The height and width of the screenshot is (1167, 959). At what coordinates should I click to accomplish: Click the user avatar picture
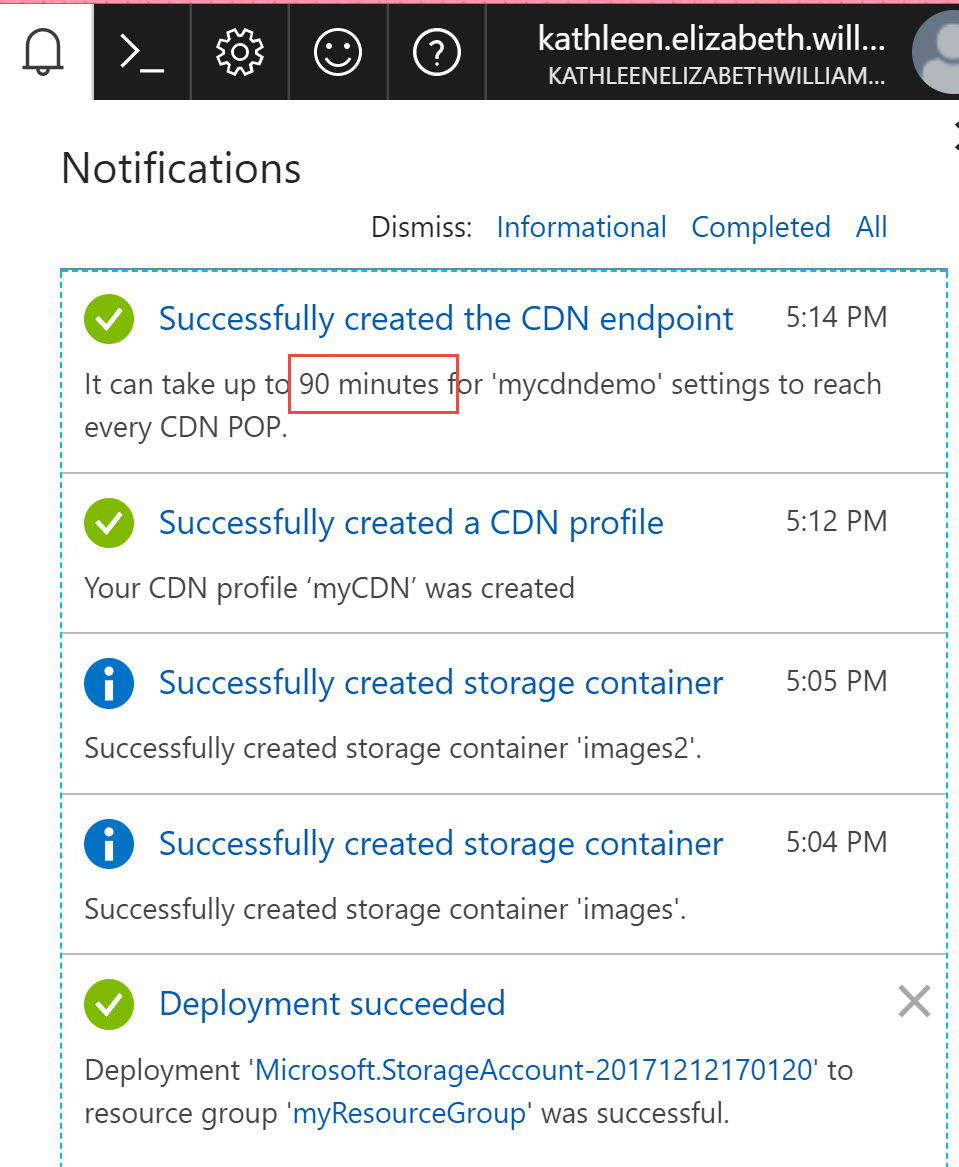click(x=937, y=52)
